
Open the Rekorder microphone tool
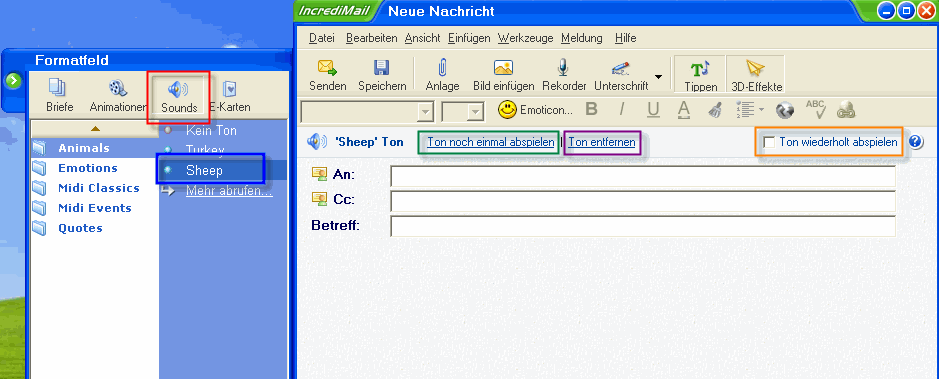(x=564, y=67)
